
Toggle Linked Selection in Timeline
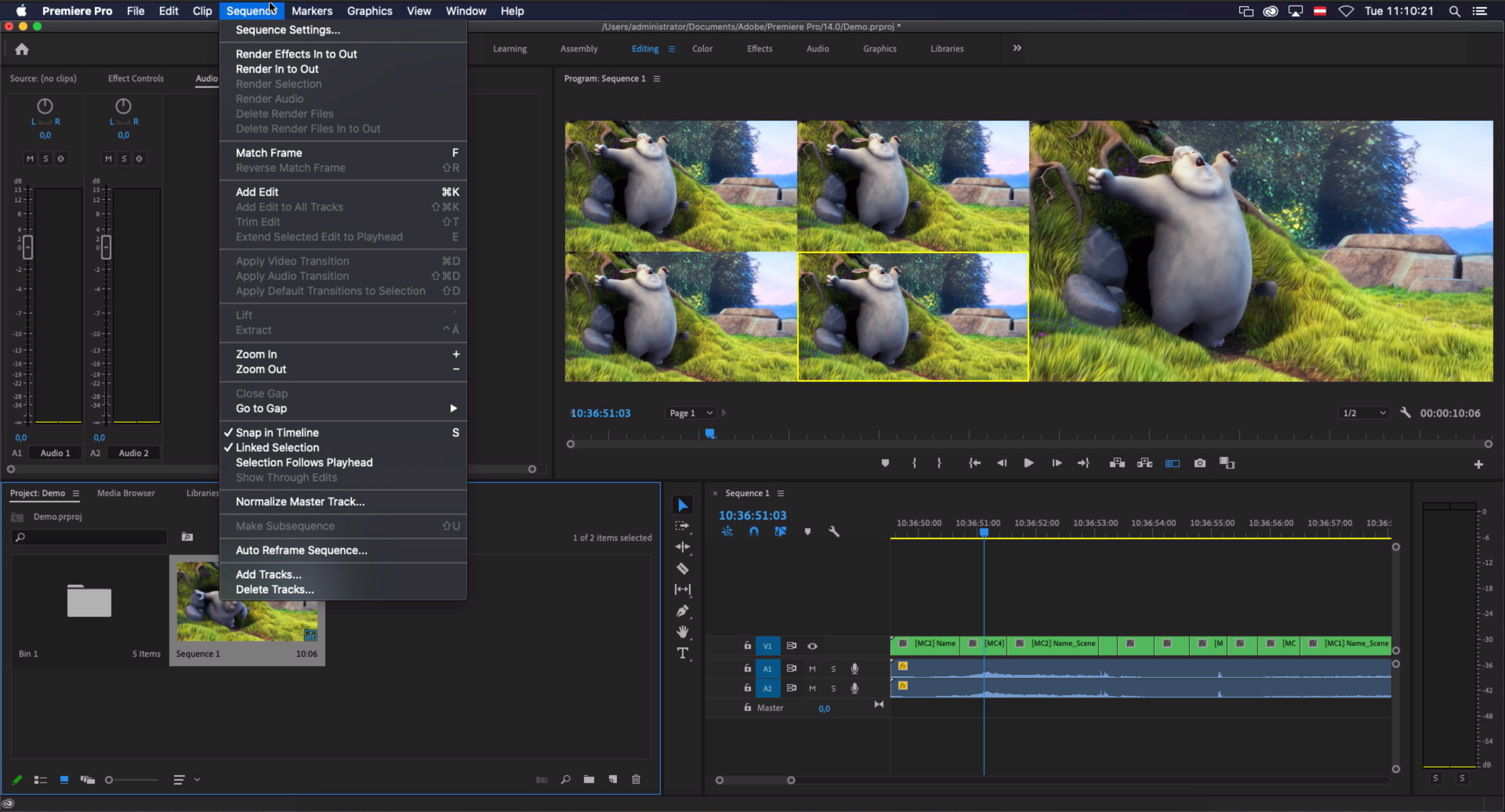[x=781, y=531]
